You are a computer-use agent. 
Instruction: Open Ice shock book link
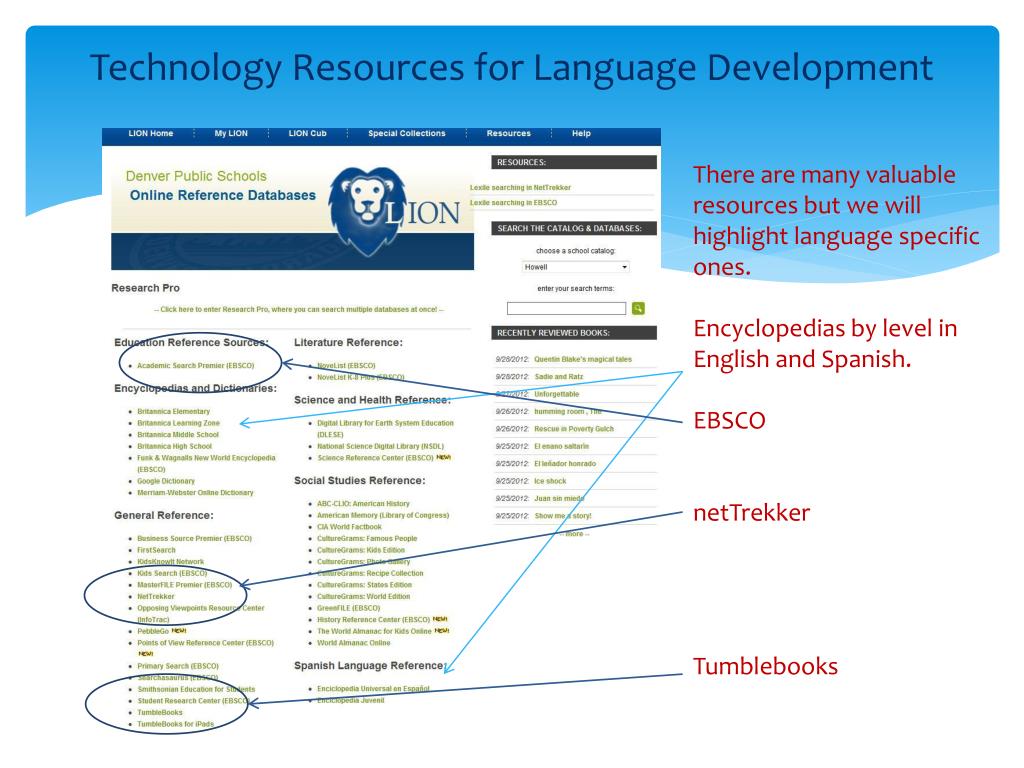click(550, 481)
